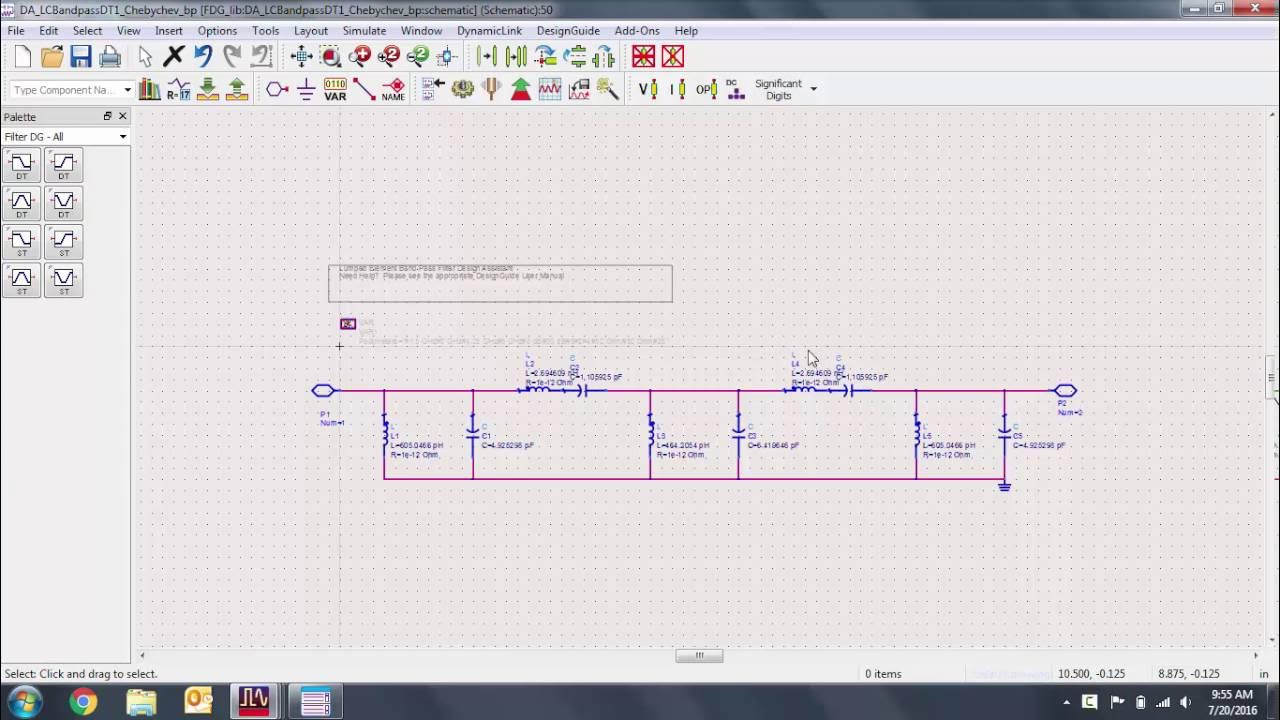Viewport: 1280px width, 720px height.
Task: Annotate voltages with the V icon
Action: click(647, 89)
